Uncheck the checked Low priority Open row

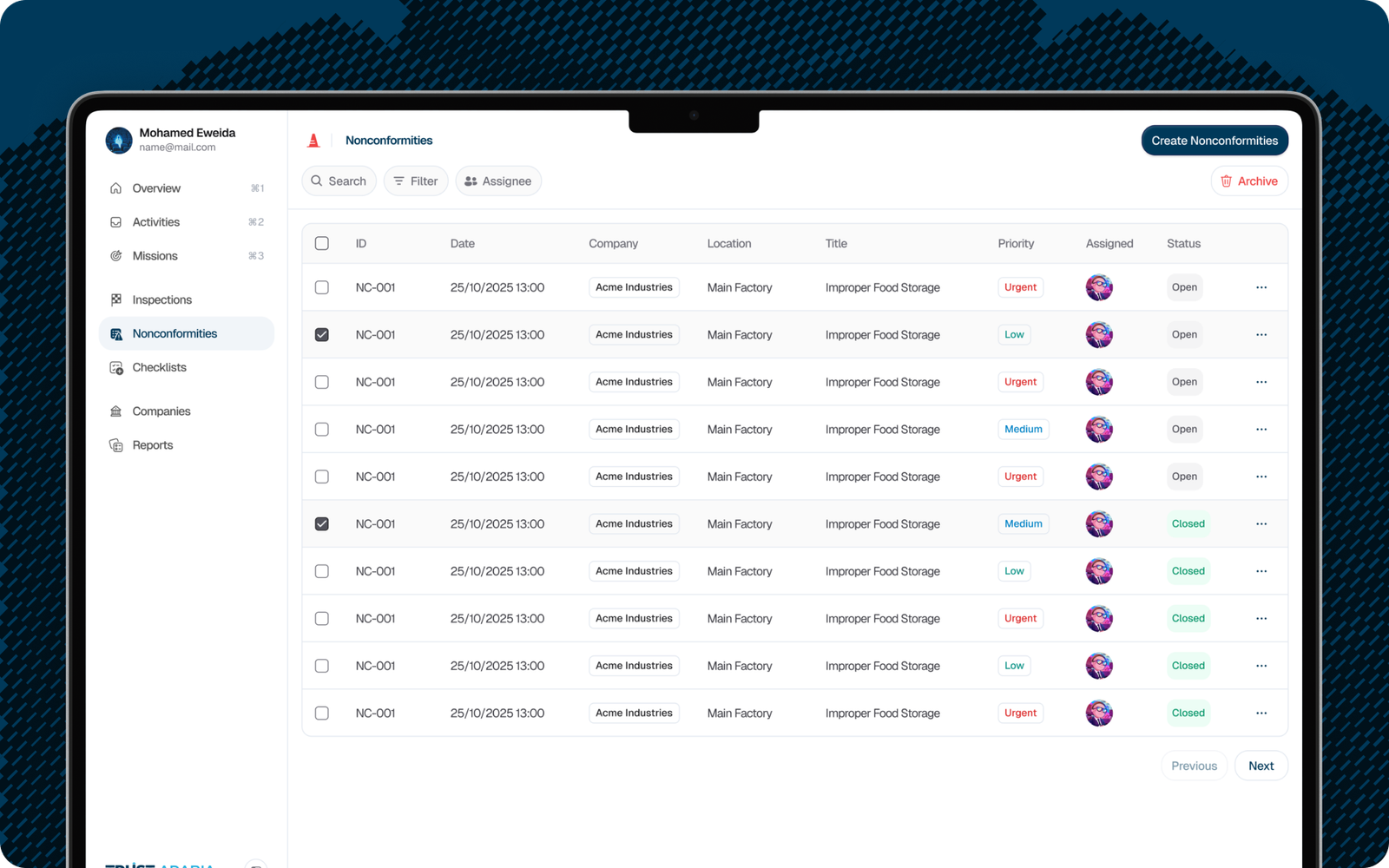pyautogui.click(x=322, y=335)
